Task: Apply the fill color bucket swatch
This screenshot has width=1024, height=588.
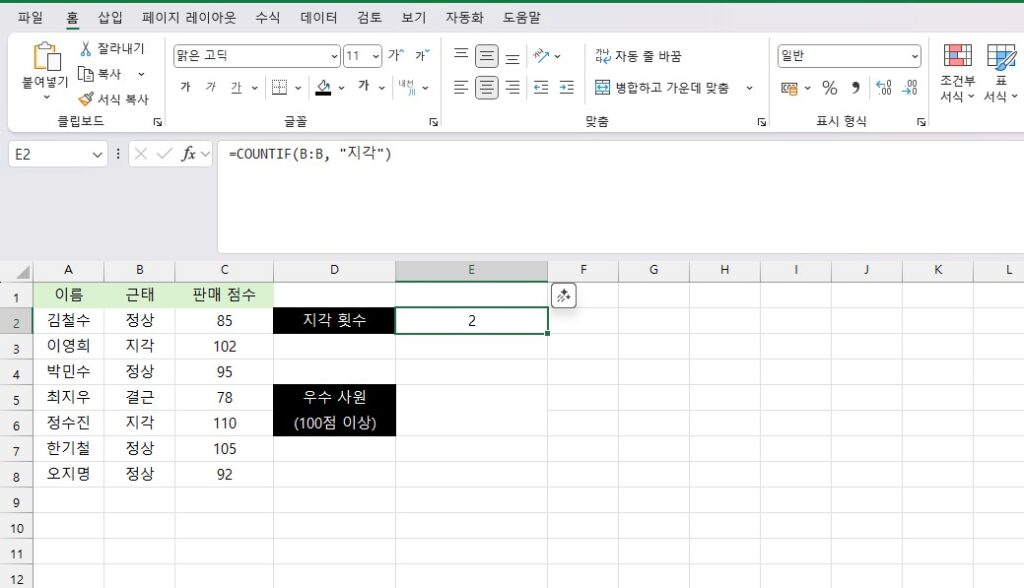Action: tap(323, 87)
